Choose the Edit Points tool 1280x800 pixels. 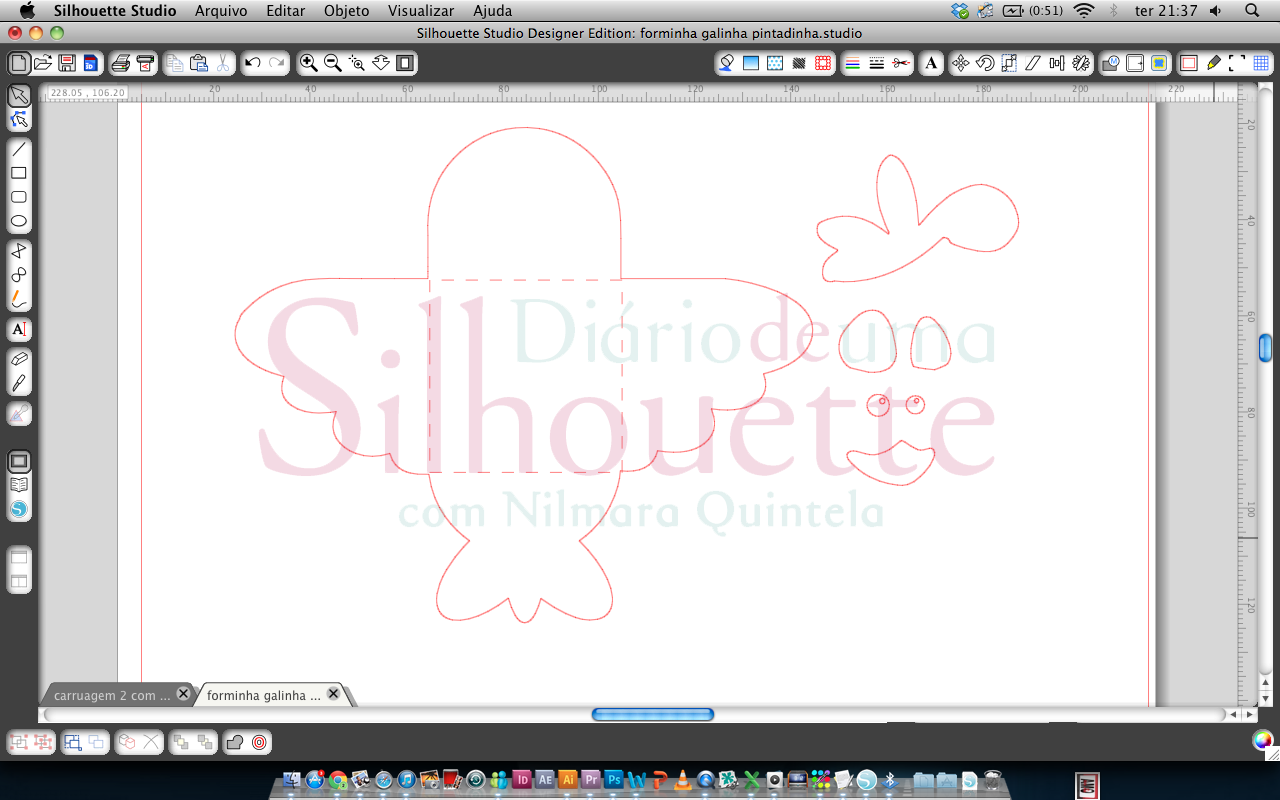[19, 120]
